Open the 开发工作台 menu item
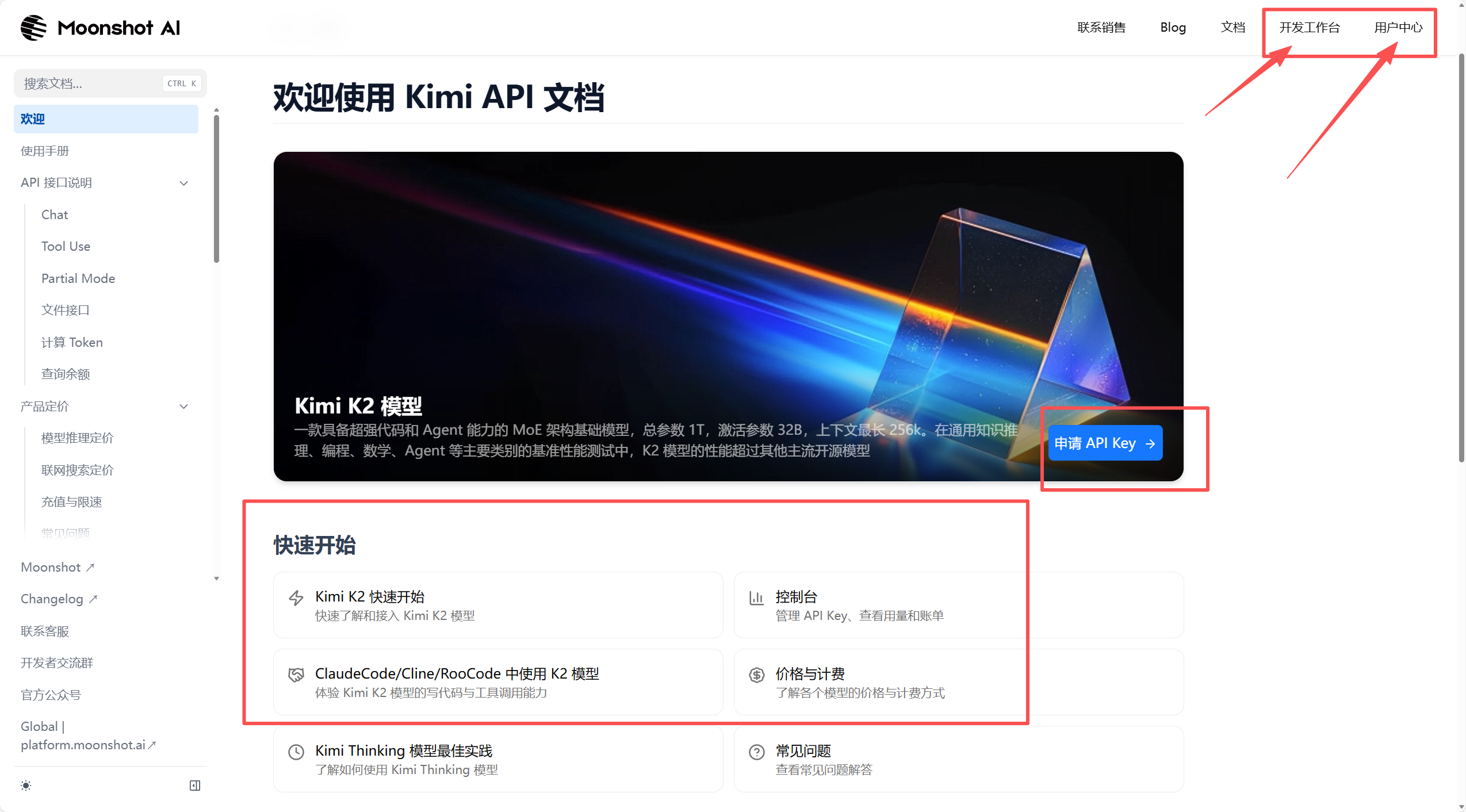 pos(1308,27)
